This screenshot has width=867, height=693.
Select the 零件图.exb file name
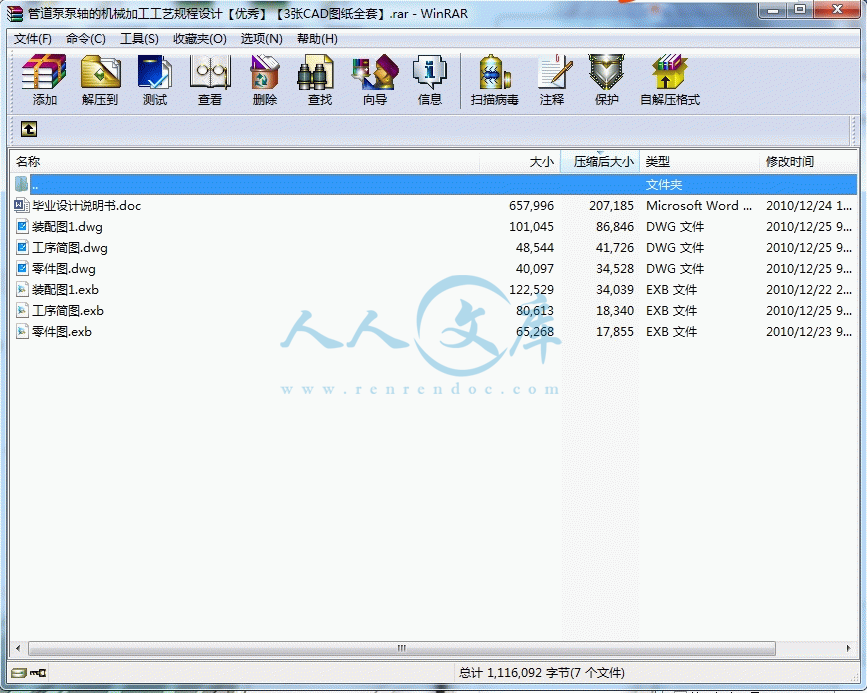(61, 332)
